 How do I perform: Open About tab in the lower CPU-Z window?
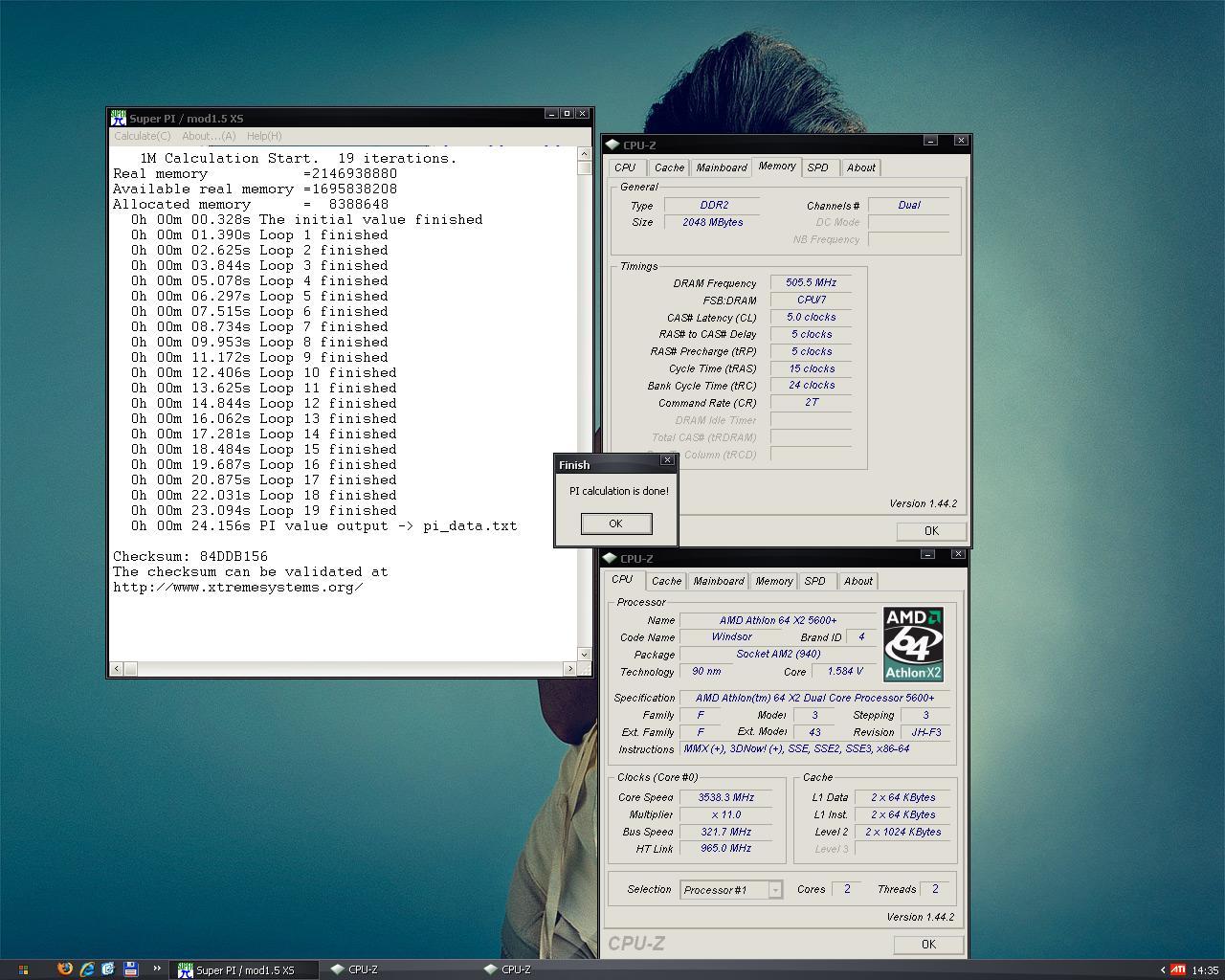point(858,581)
